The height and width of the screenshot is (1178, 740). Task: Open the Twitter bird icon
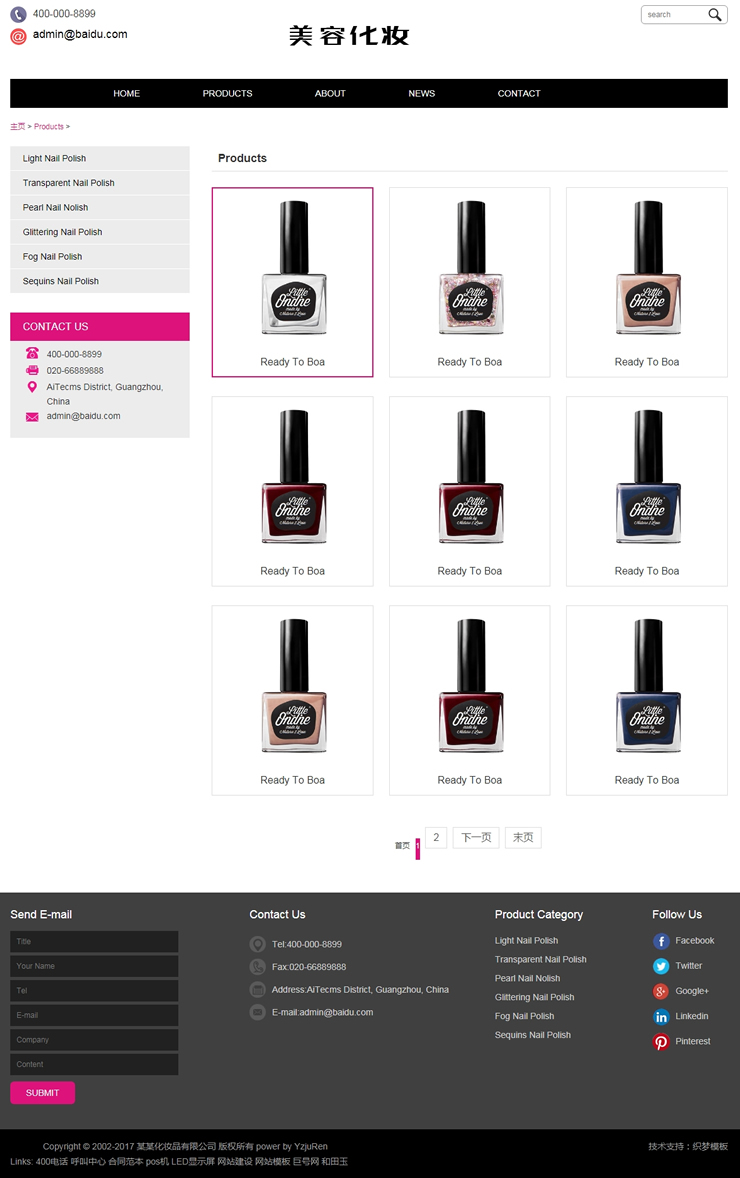(x=661, y=966)
